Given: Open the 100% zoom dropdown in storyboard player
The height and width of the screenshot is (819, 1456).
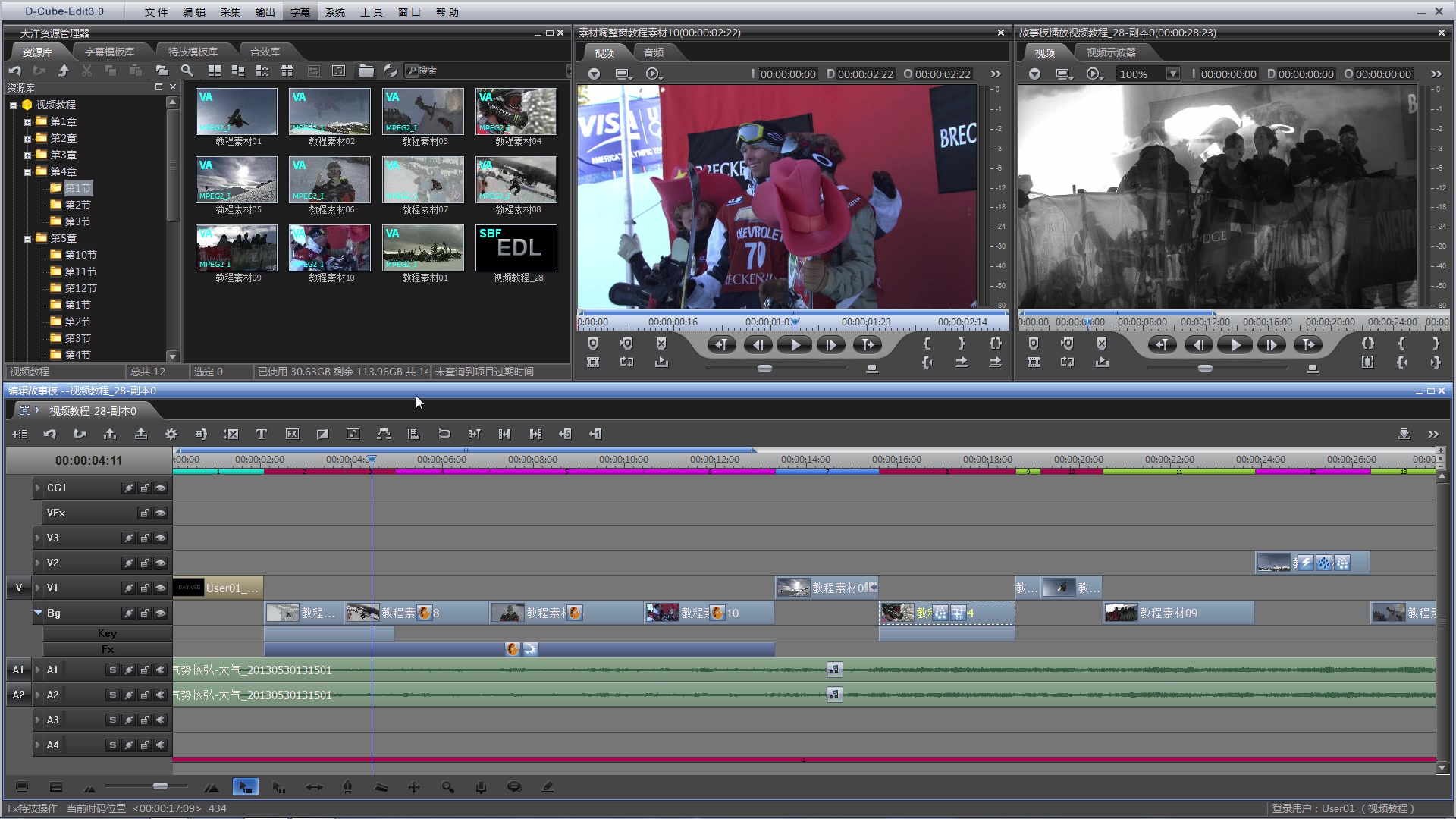Looking at the screenshot, I should [x=1172, y=74].
